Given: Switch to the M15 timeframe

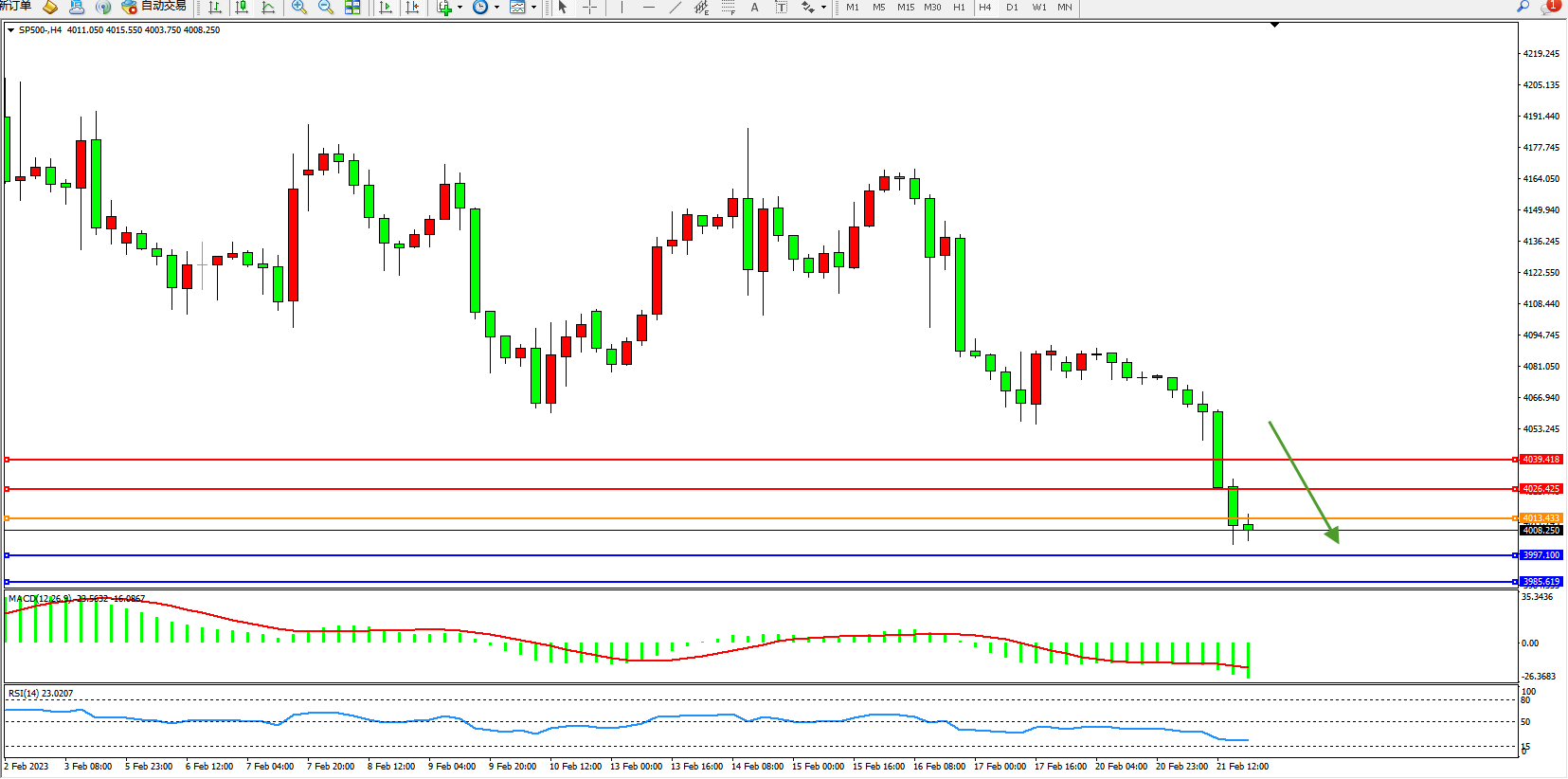Looking at the screenshot, I should (906, 8).
